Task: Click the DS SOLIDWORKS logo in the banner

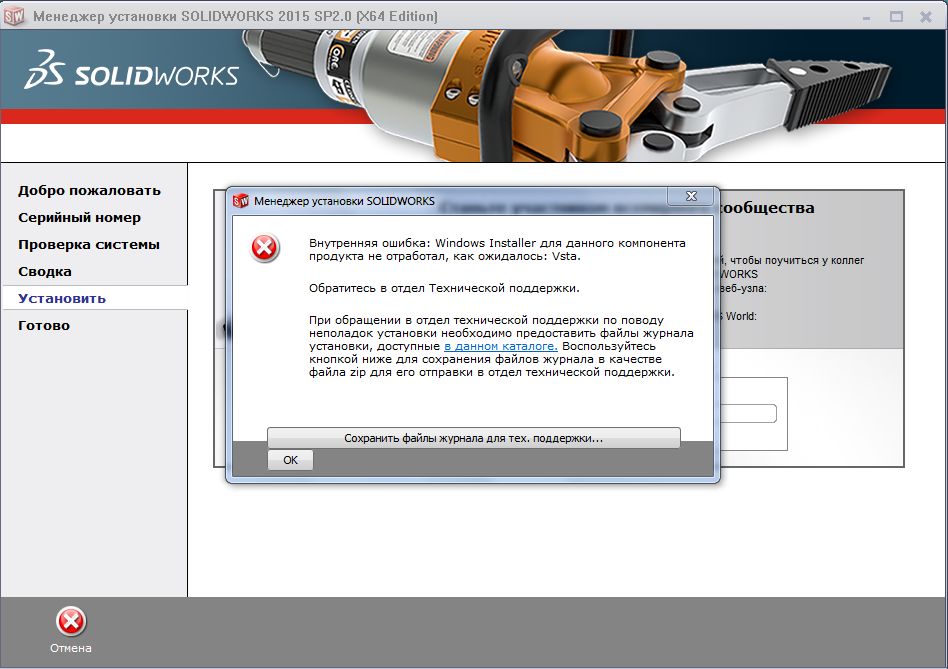Action: click(133, 76)
